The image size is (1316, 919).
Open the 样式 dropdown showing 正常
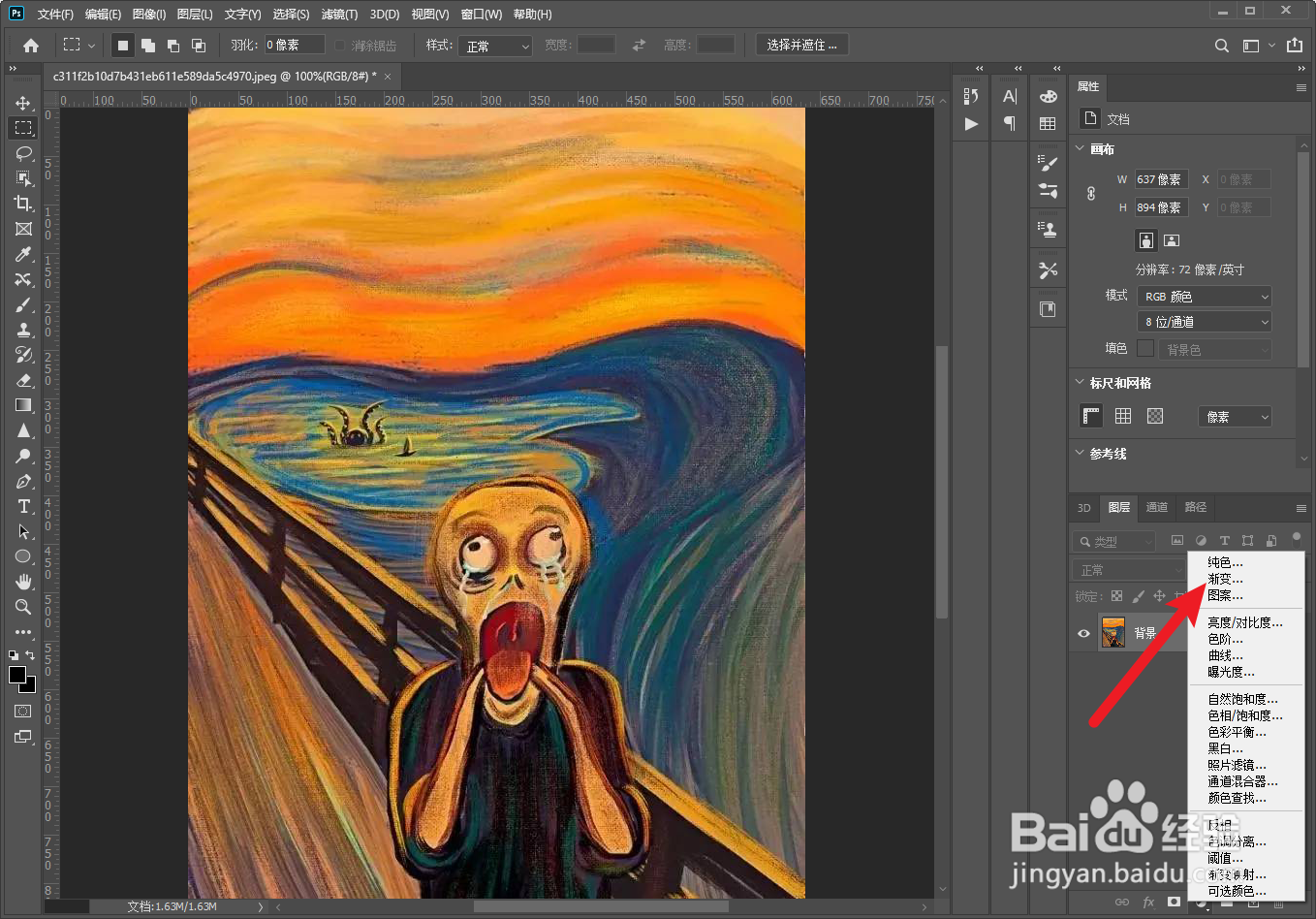coord(496,46)
